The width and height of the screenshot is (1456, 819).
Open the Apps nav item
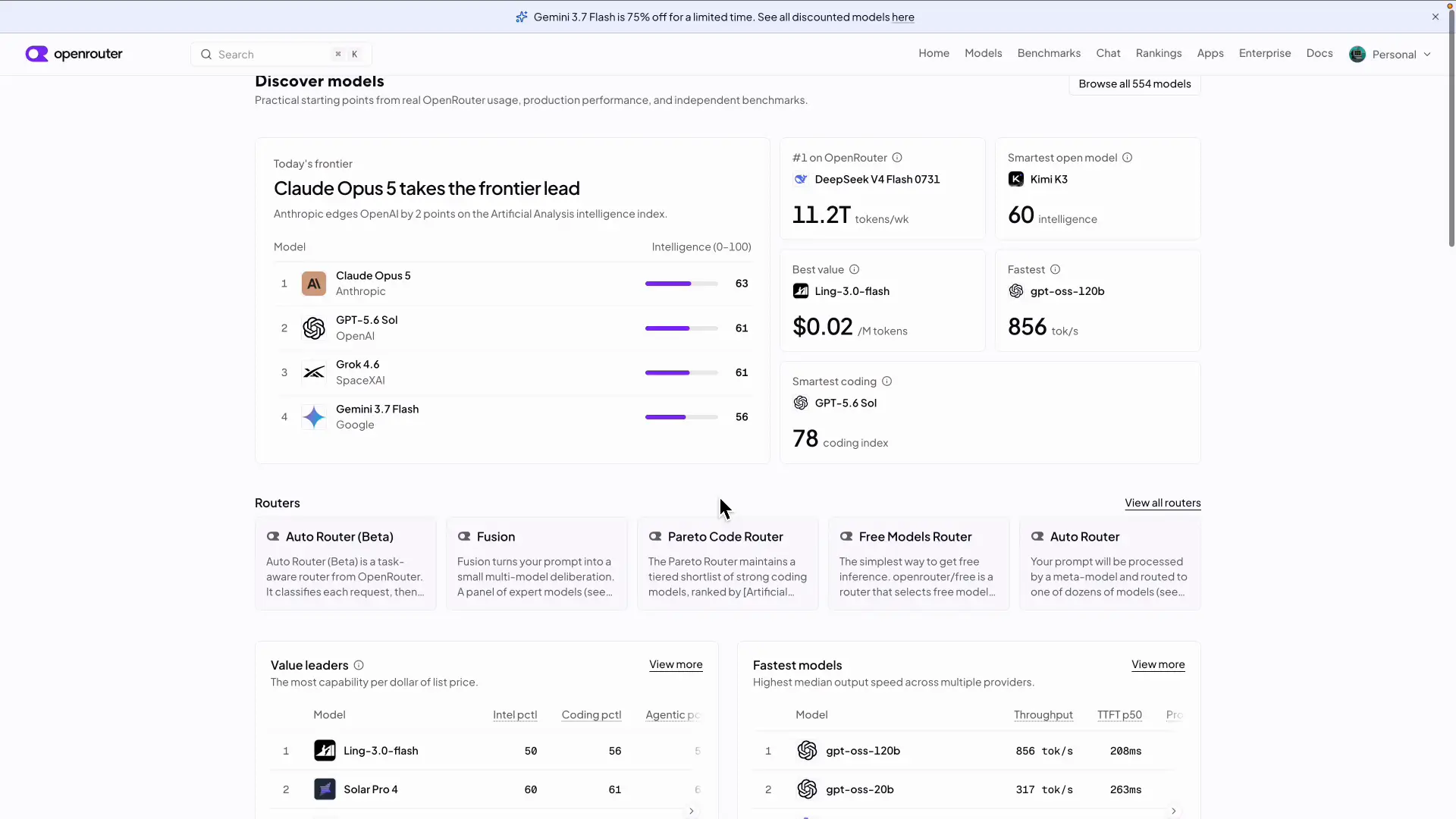point(1210,53)
